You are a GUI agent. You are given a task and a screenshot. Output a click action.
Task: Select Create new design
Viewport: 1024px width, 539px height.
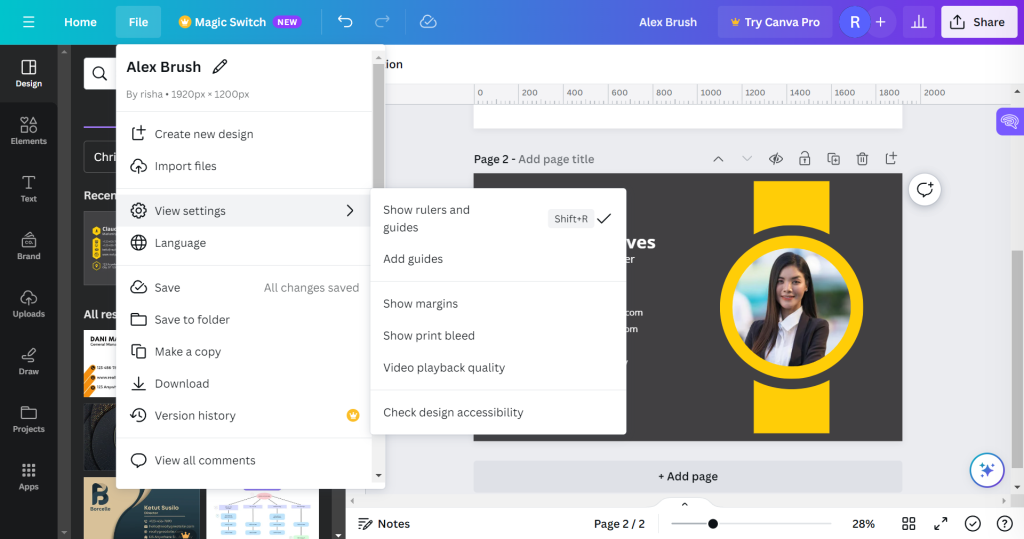pyautogui.click(x=244, y=134)
